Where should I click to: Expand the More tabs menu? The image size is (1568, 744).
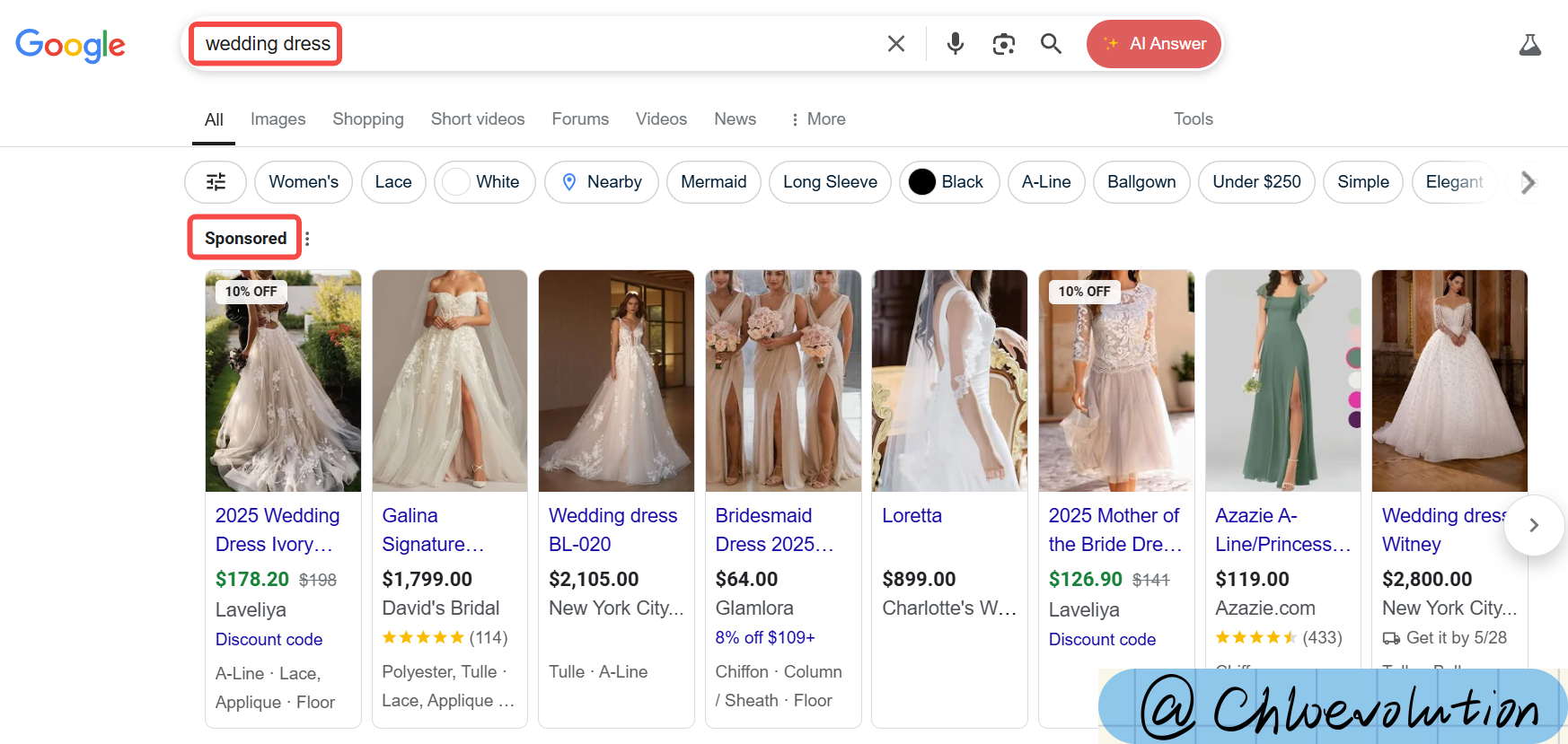click(x=817, y=118)
